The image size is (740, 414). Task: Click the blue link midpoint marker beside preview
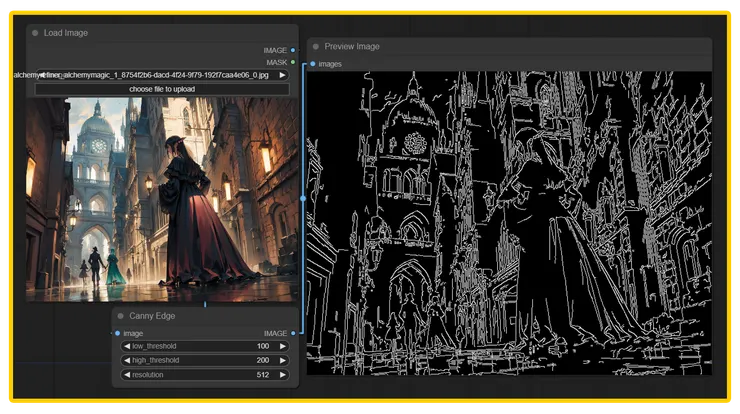coord(303,199)
